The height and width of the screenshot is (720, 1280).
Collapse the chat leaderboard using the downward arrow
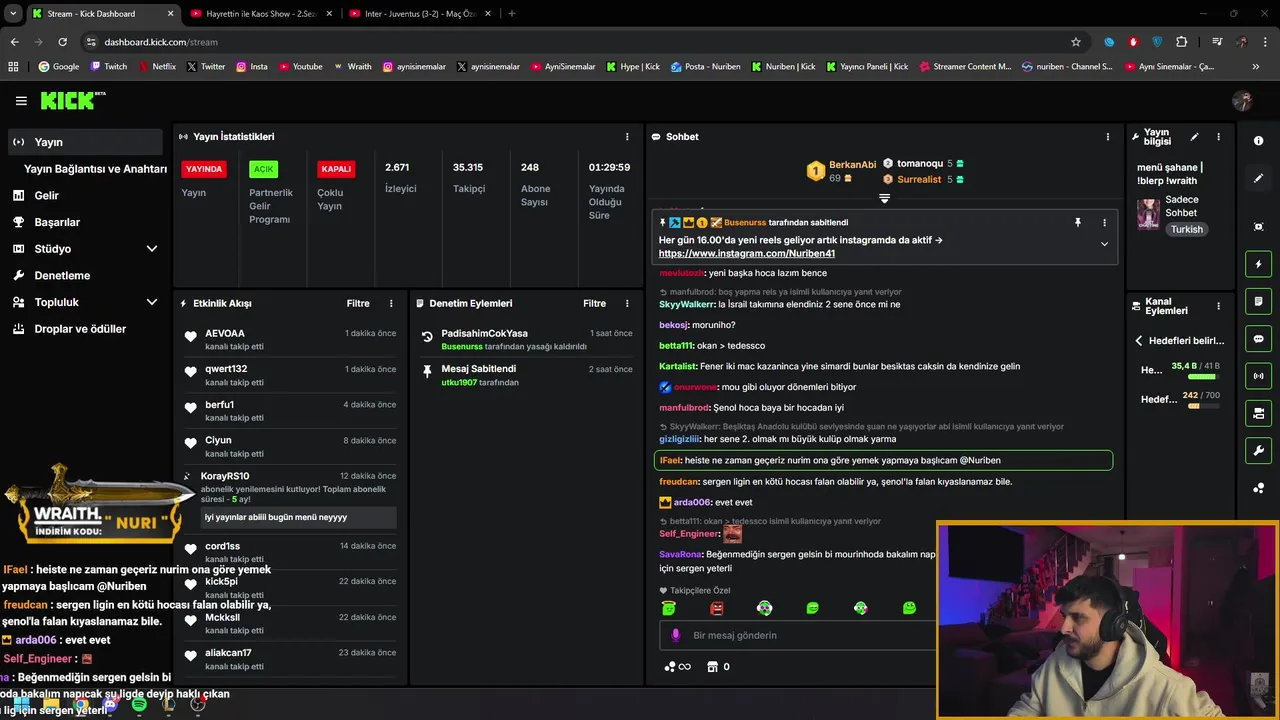(x=884, y=198)
